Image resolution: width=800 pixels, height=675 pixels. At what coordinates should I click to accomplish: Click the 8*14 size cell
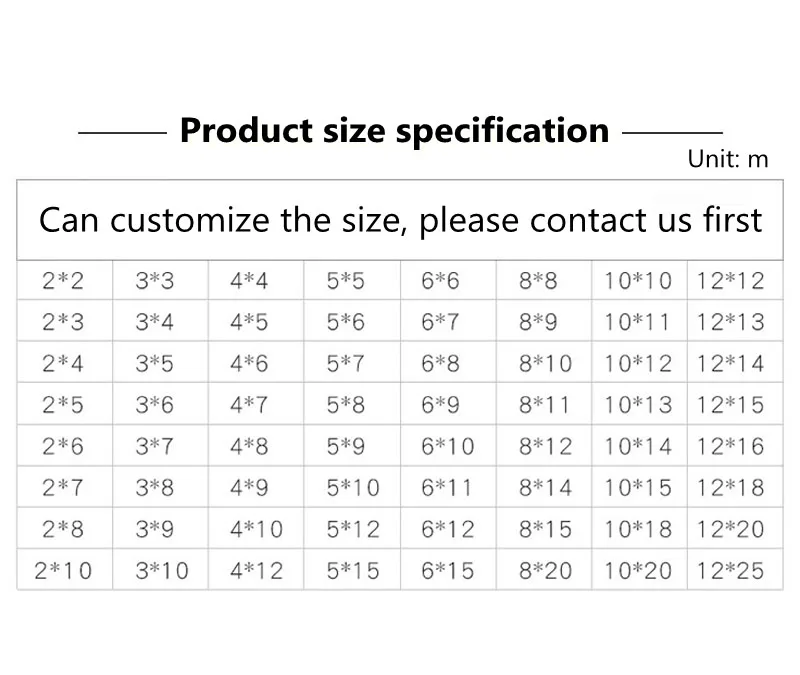pos(545,488)
